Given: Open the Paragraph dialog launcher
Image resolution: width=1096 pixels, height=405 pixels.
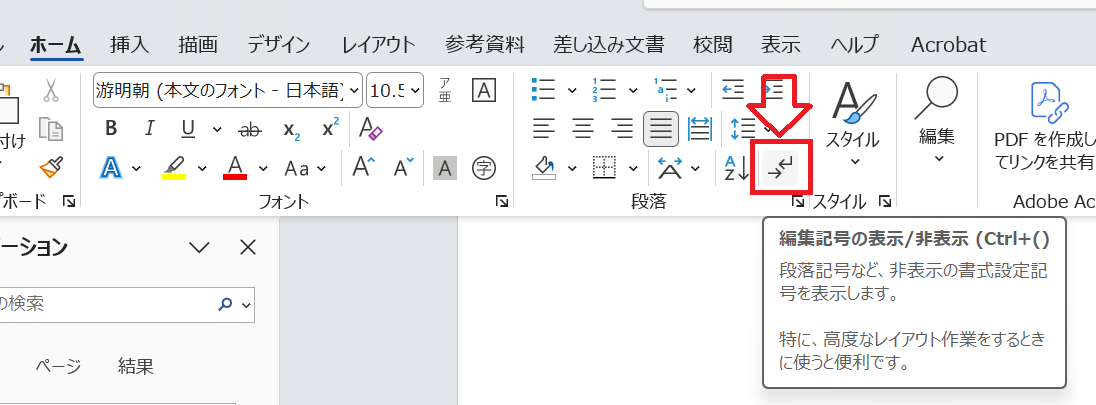Looking at the screenshot, I should click(x=798, y=201).
